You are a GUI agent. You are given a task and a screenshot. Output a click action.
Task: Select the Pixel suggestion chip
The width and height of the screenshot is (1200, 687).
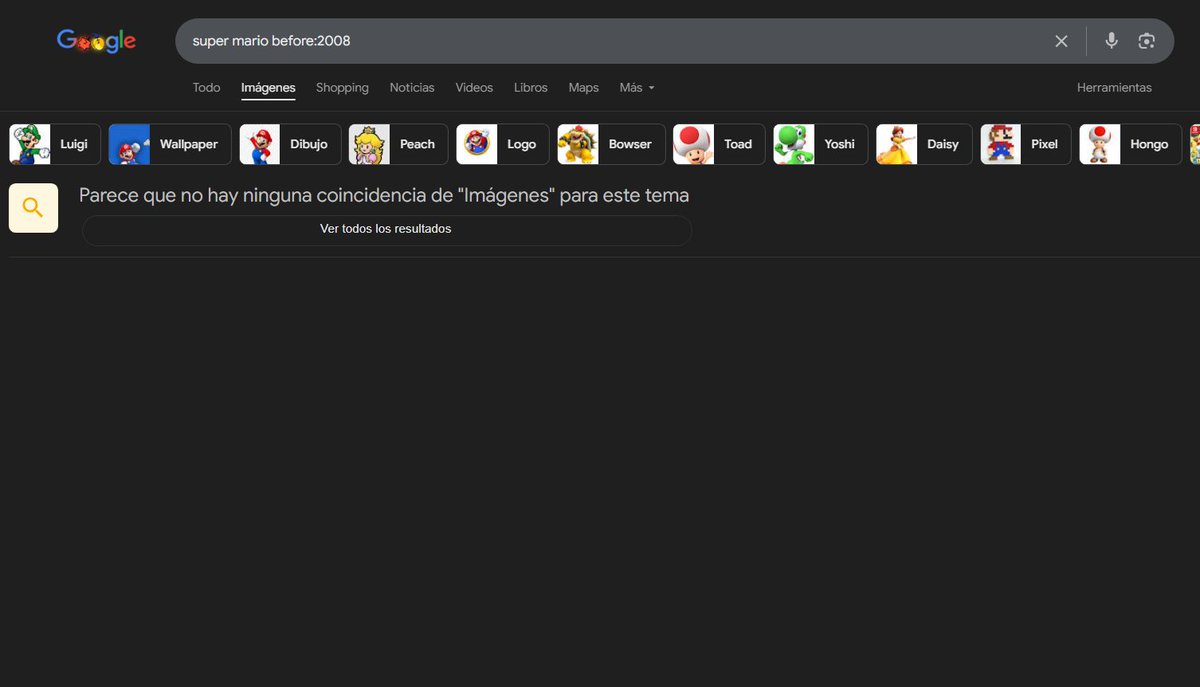click(1026, 144)
